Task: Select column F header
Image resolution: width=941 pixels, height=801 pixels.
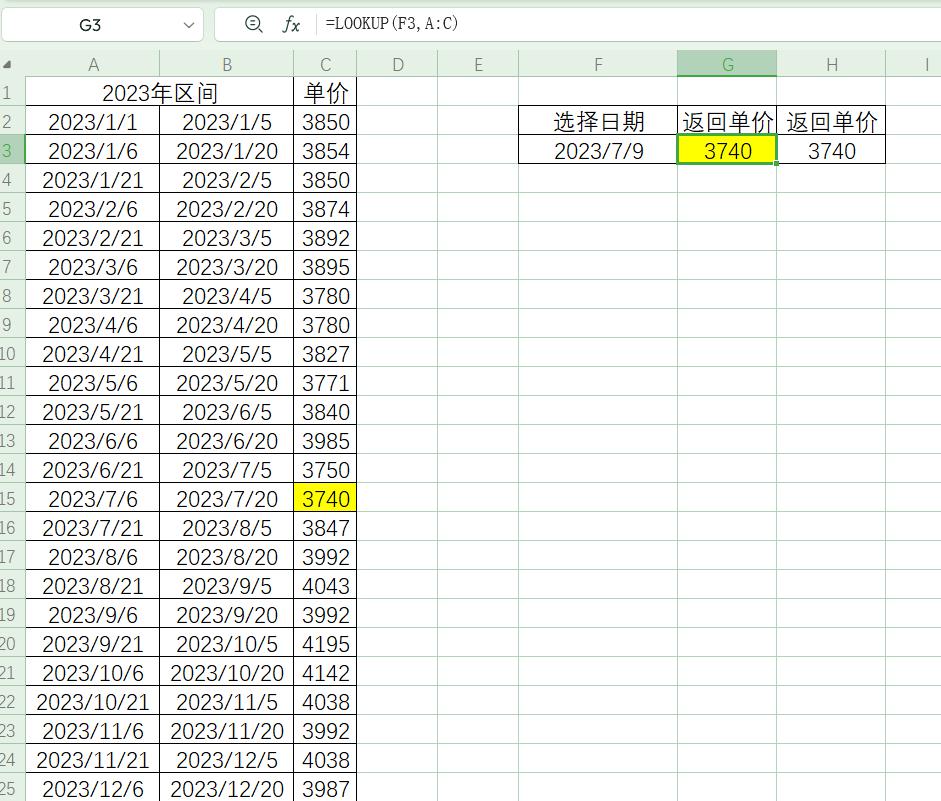Action: (x=598, y=64)
